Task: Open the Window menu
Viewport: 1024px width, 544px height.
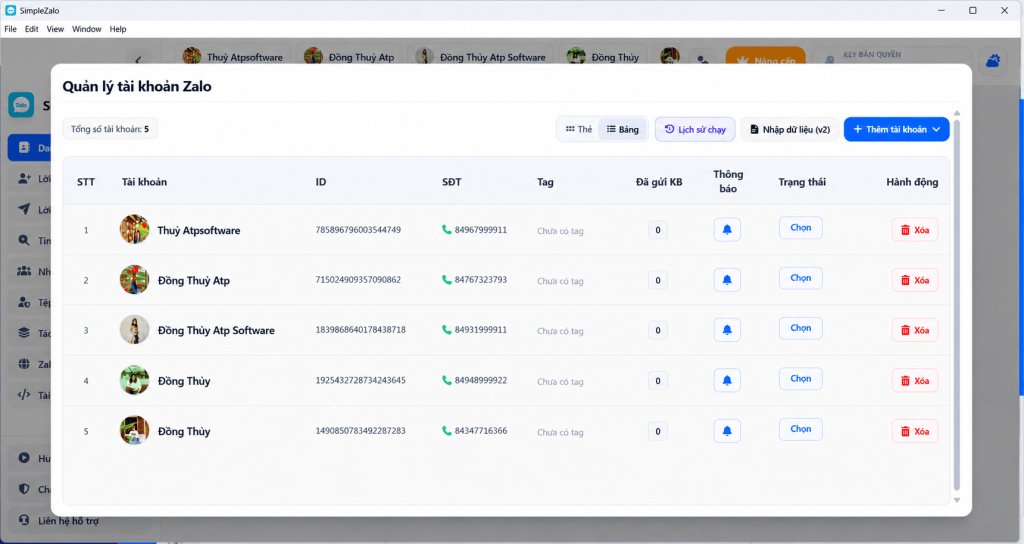Action: 86,29
